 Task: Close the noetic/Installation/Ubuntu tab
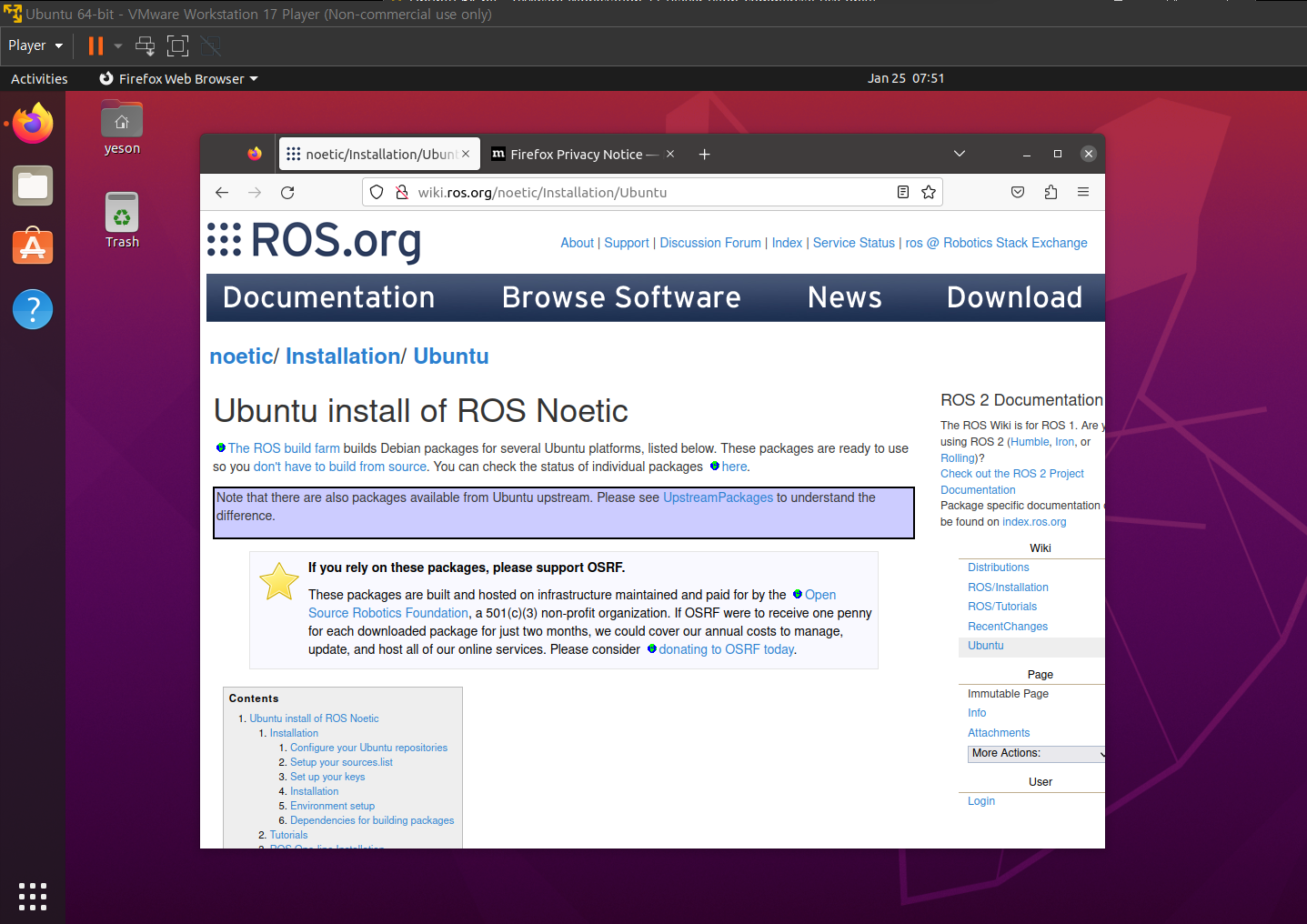(466, 154)
